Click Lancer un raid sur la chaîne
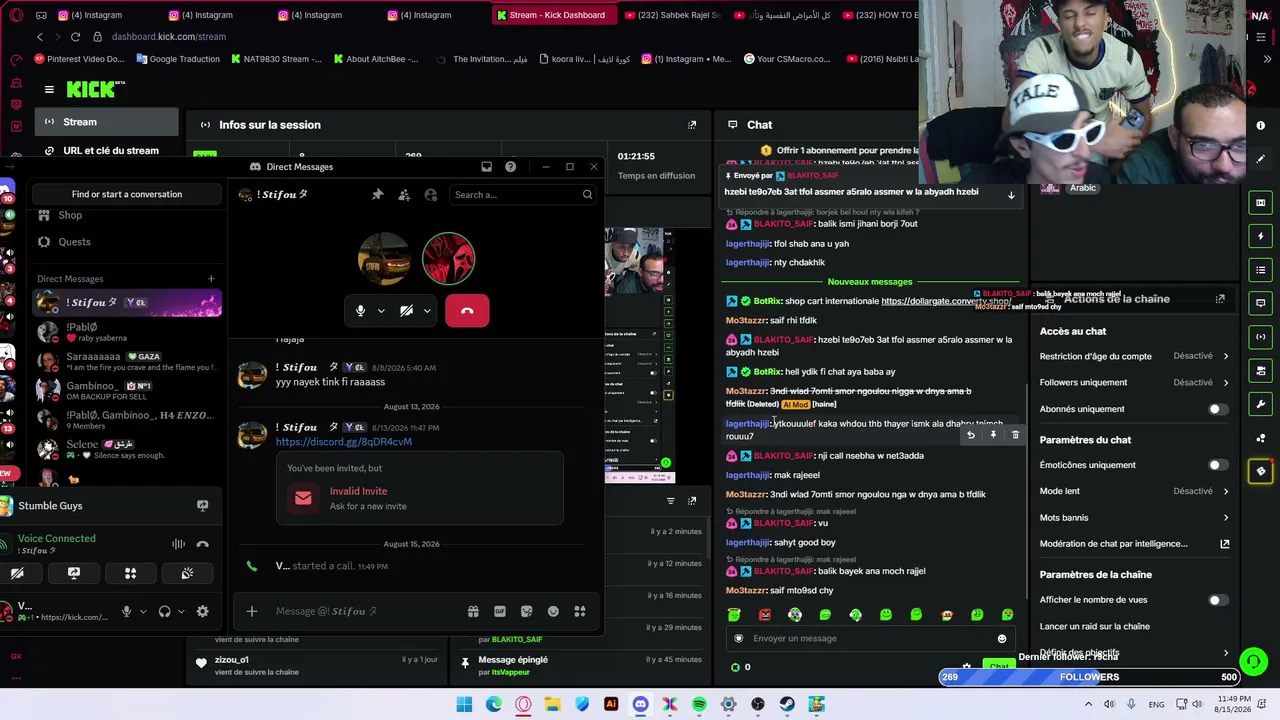 1094,626
